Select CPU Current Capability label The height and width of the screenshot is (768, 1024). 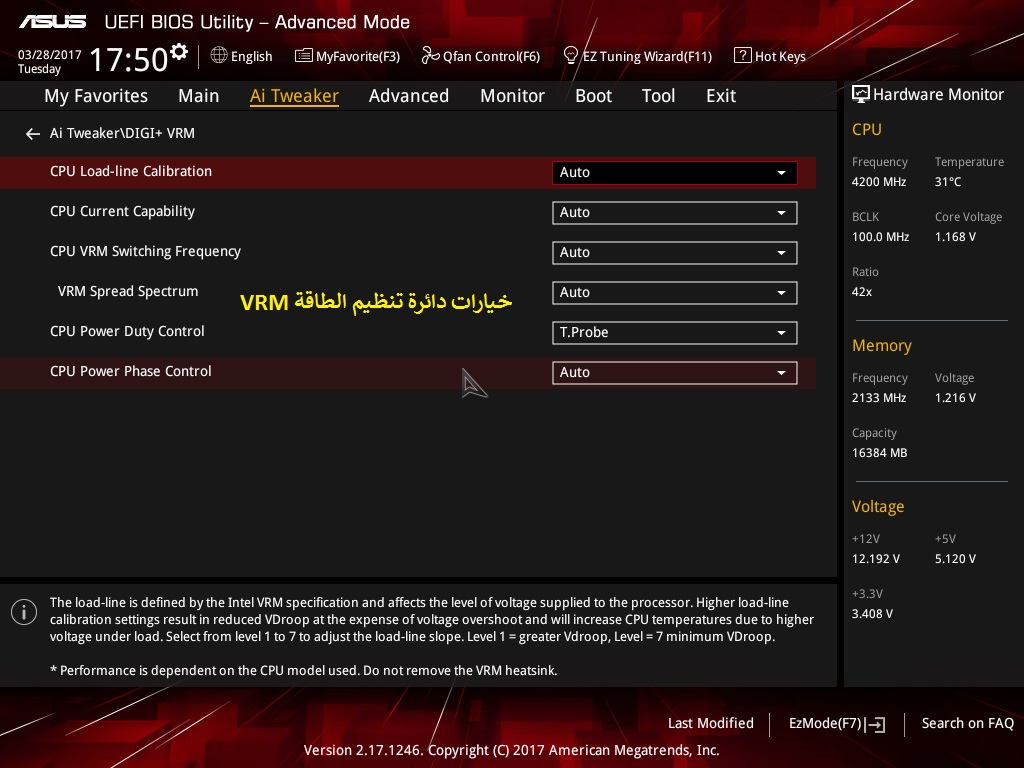pos(122,212)
